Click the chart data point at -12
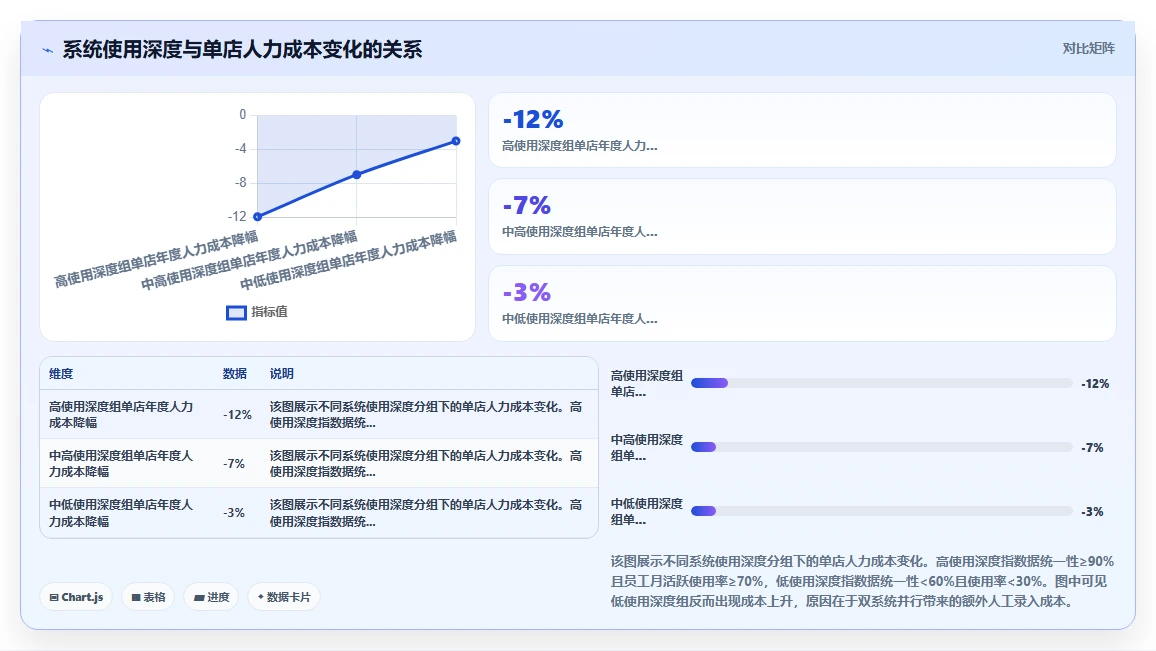The image size is (1156, 651). click(257, 217)
